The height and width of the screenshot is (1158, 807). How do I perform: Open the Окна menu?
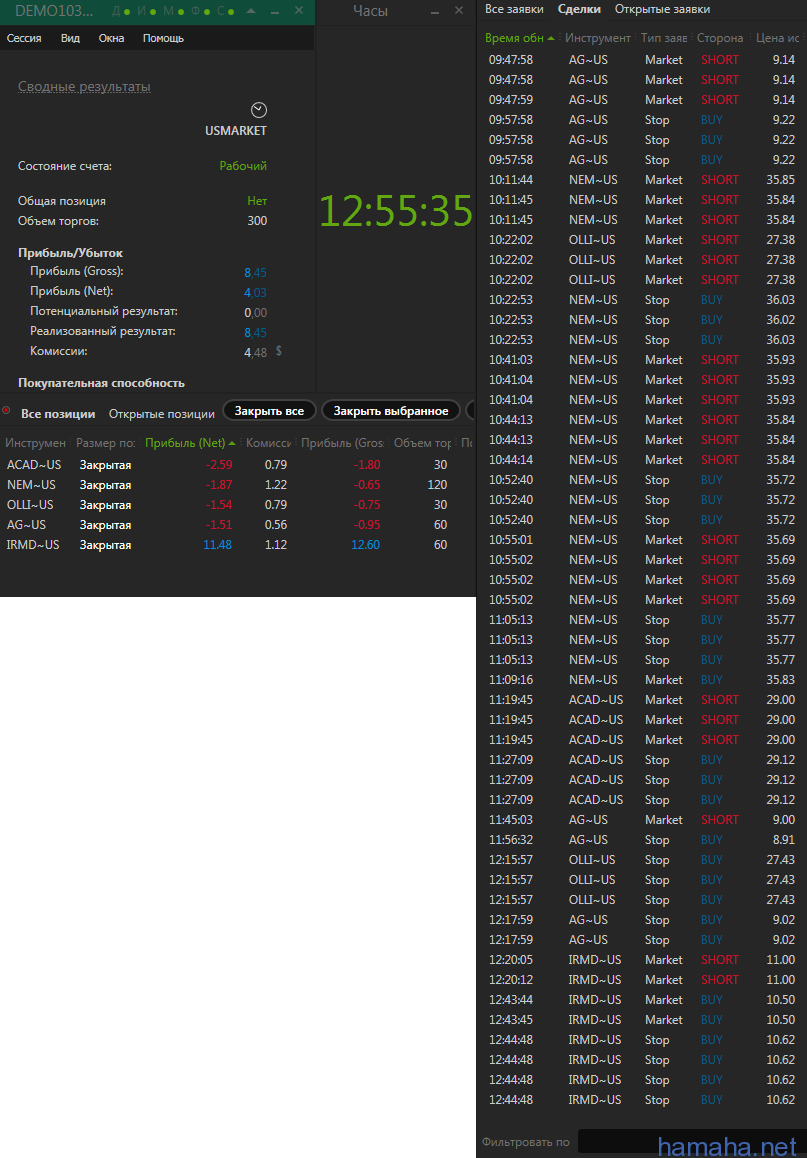tap(111, 38)
